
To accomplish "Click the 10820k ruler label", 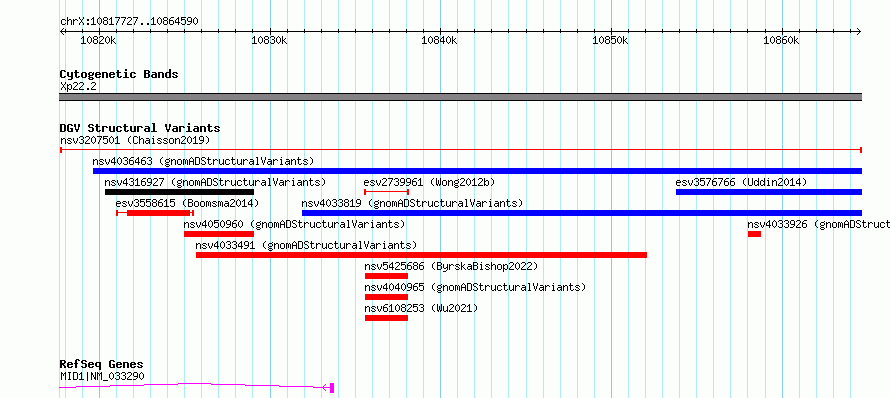I will 98,41.
